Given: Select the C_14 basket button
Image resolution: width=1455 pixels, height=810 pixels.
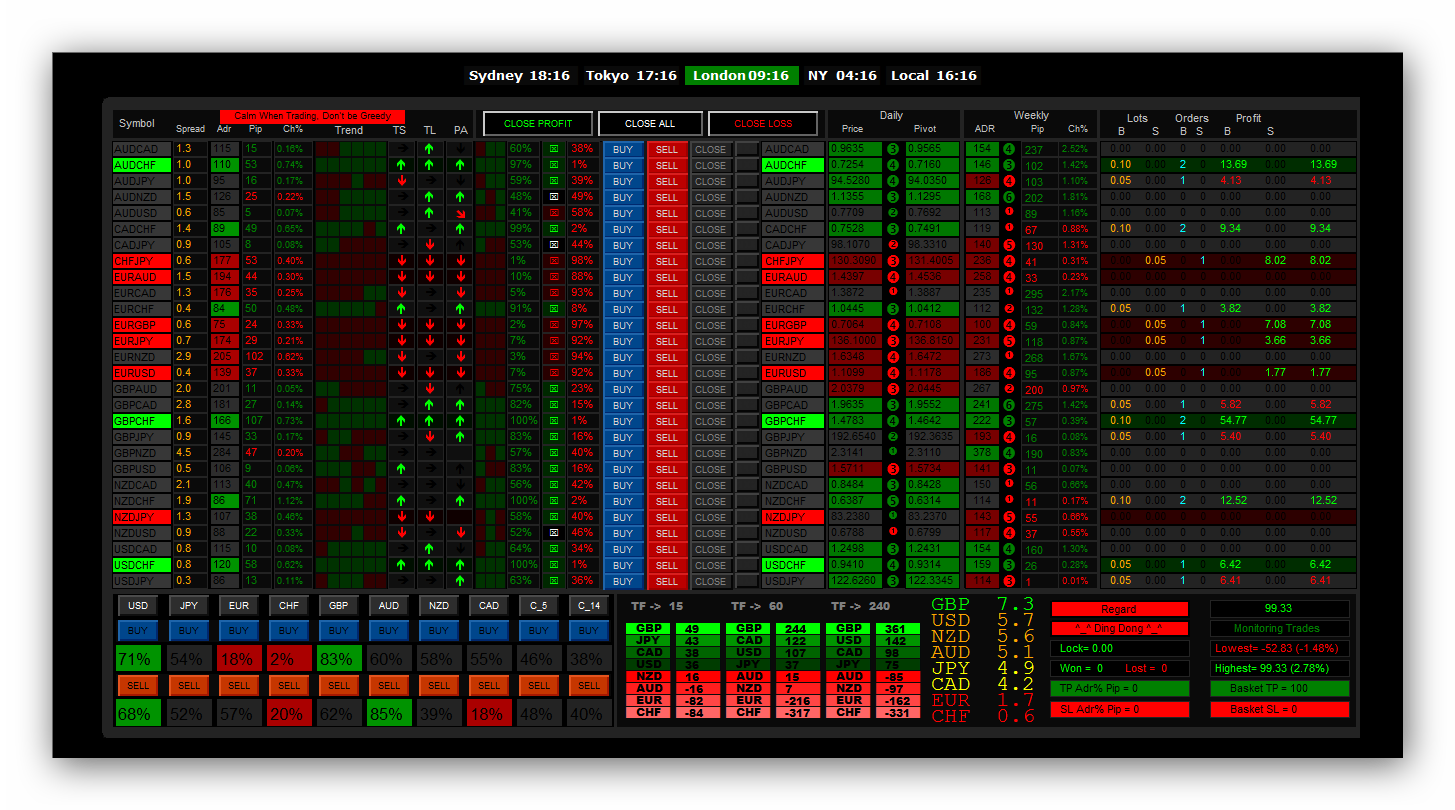Looking at the screenshot, I should coord(589,605).
